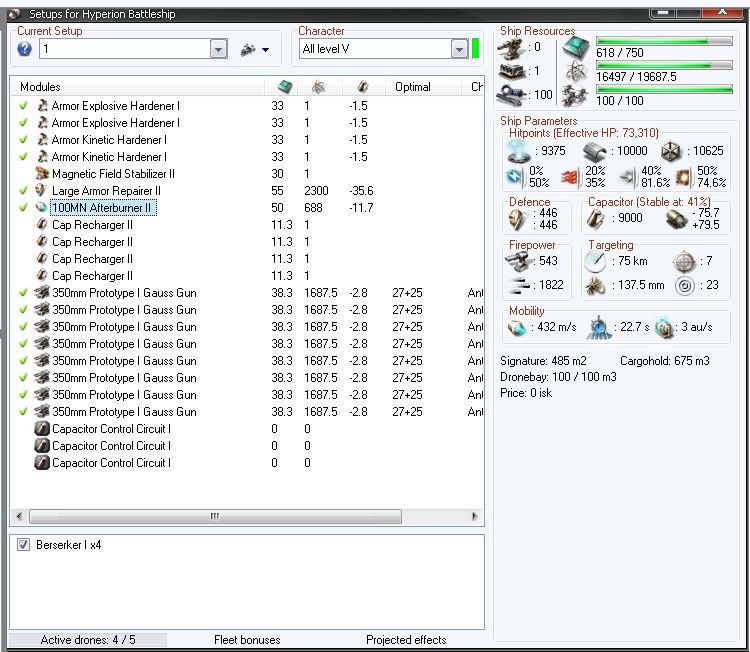
Task: Click the capacitor recharge icon beside +79.5
Action: [x=676, y=219]
